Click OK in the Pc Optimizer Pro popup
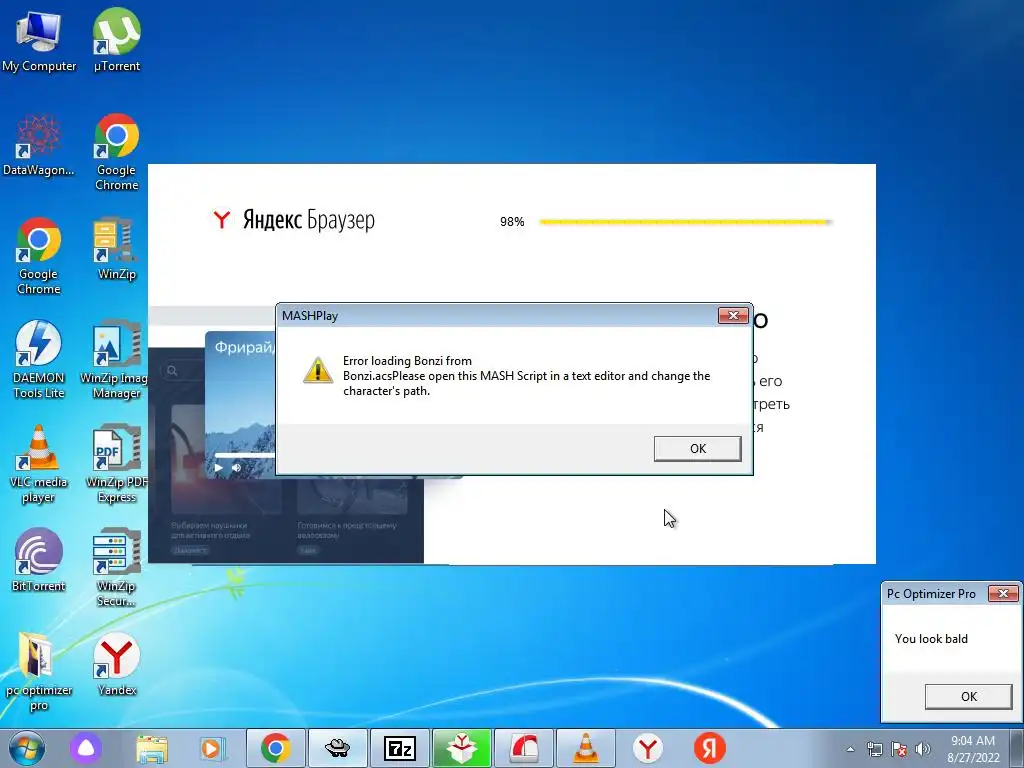The height and width of the screenshot is (768, 1024). pyautogui.click(x=968, y=697)
